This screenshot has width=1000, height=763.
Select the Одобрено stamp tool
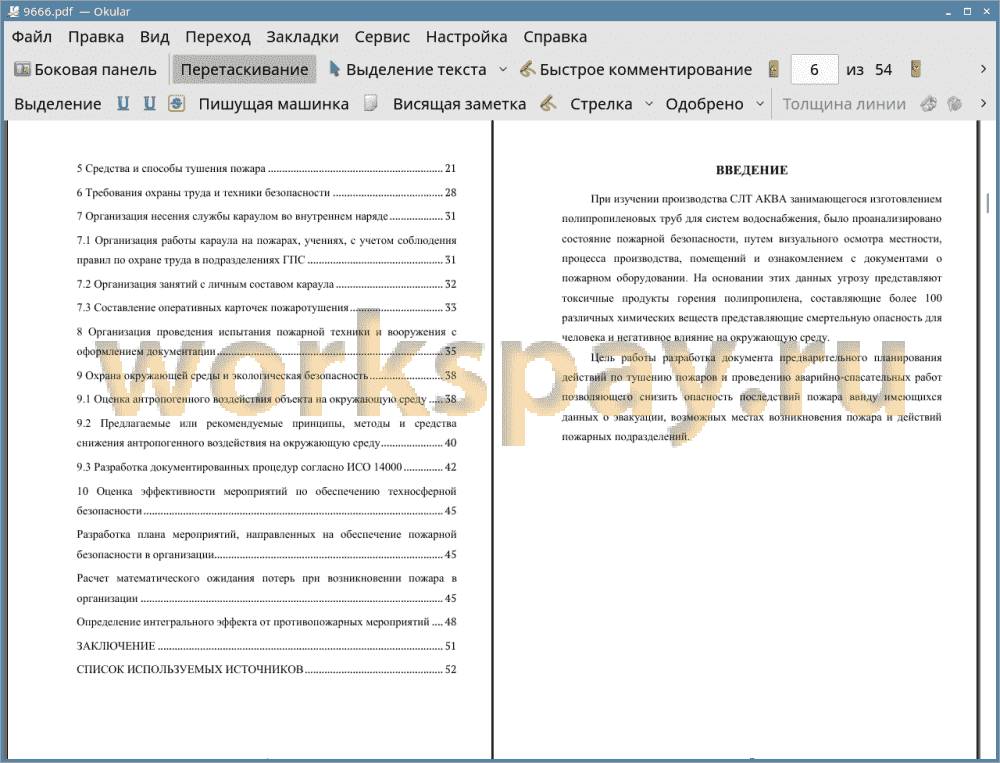704,104
